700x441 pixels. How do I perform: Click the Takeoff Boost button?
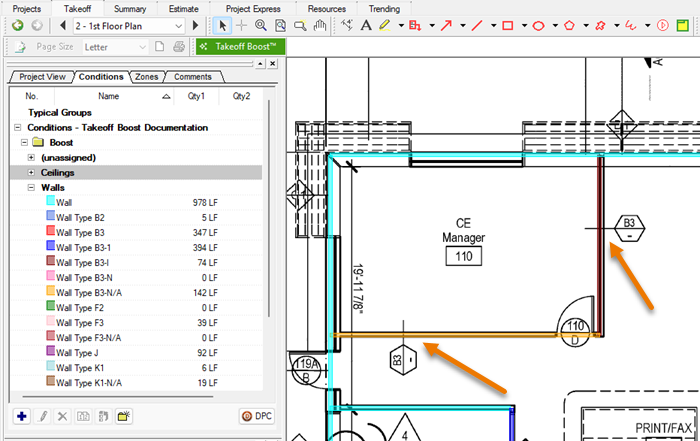(x=240, y=46)
